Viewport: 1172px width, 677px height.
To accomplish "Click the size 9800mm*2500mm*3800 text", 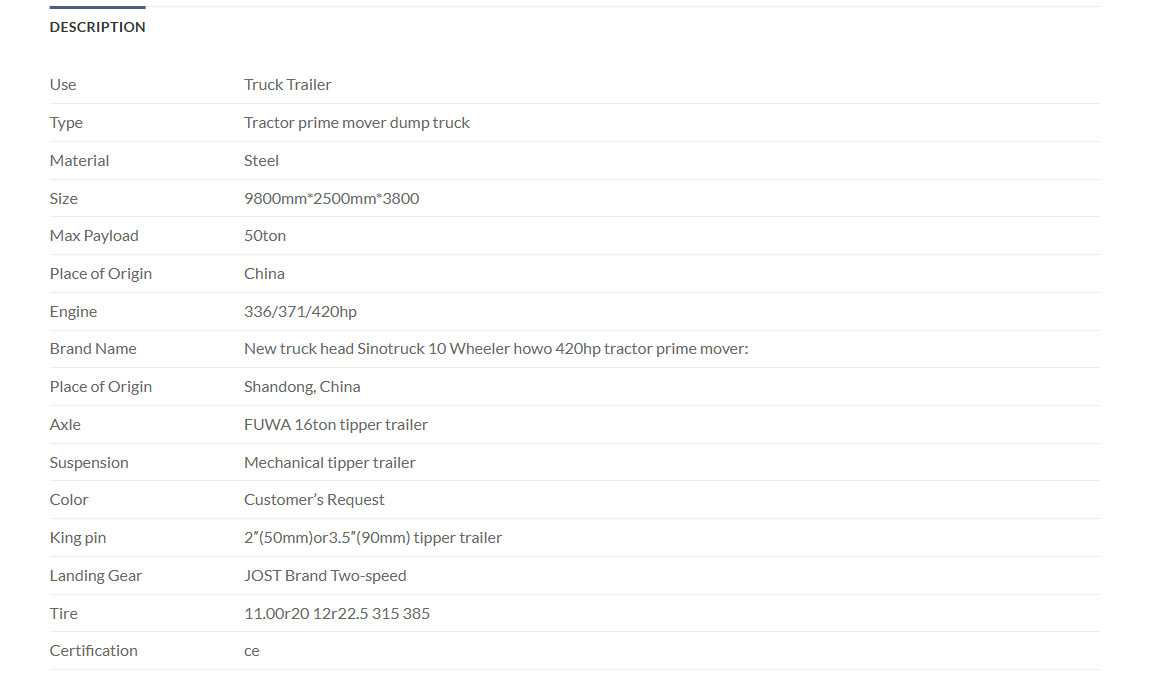I will pos(331,198).
